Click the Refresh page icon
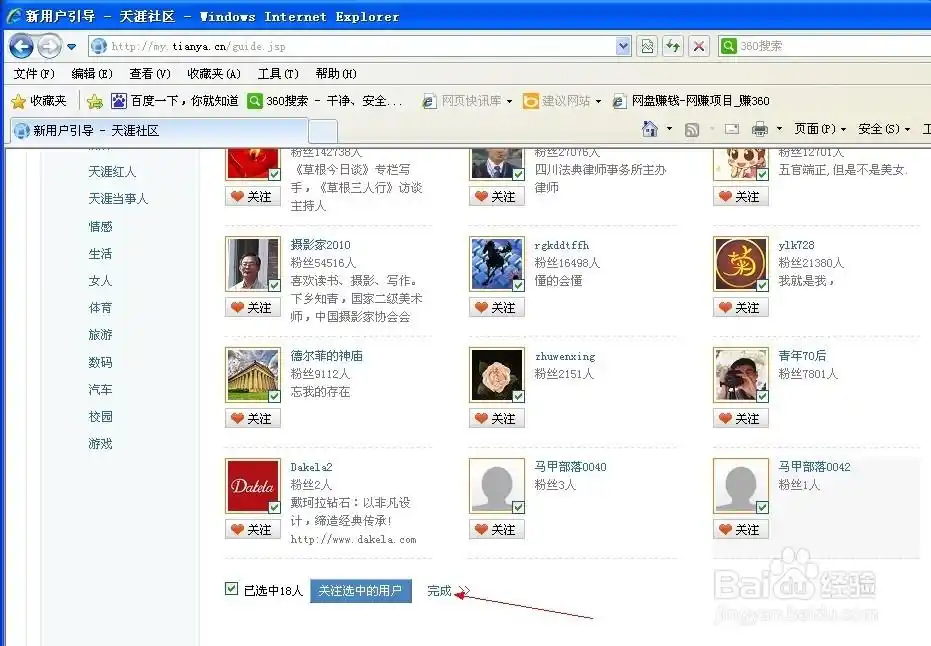This screenshot has width=931, height=646. point(673,46)
